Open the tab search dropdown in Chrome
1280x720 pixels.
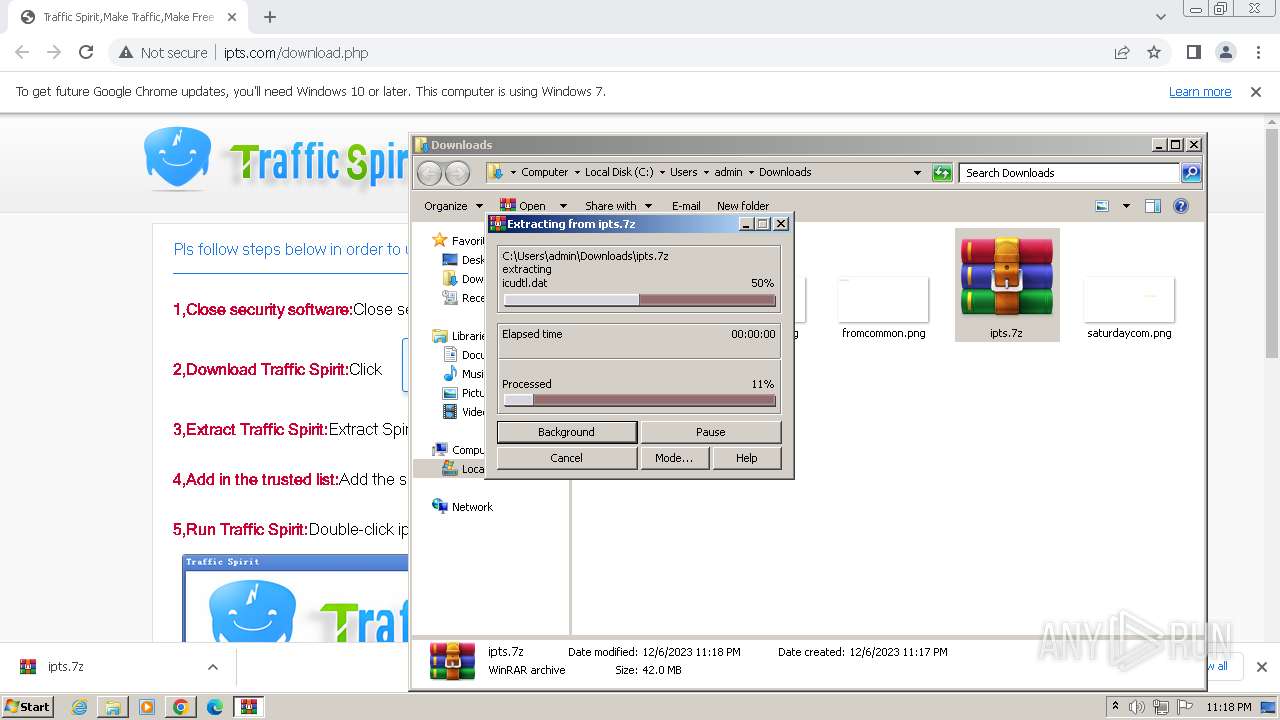(x=1160, y=17)
